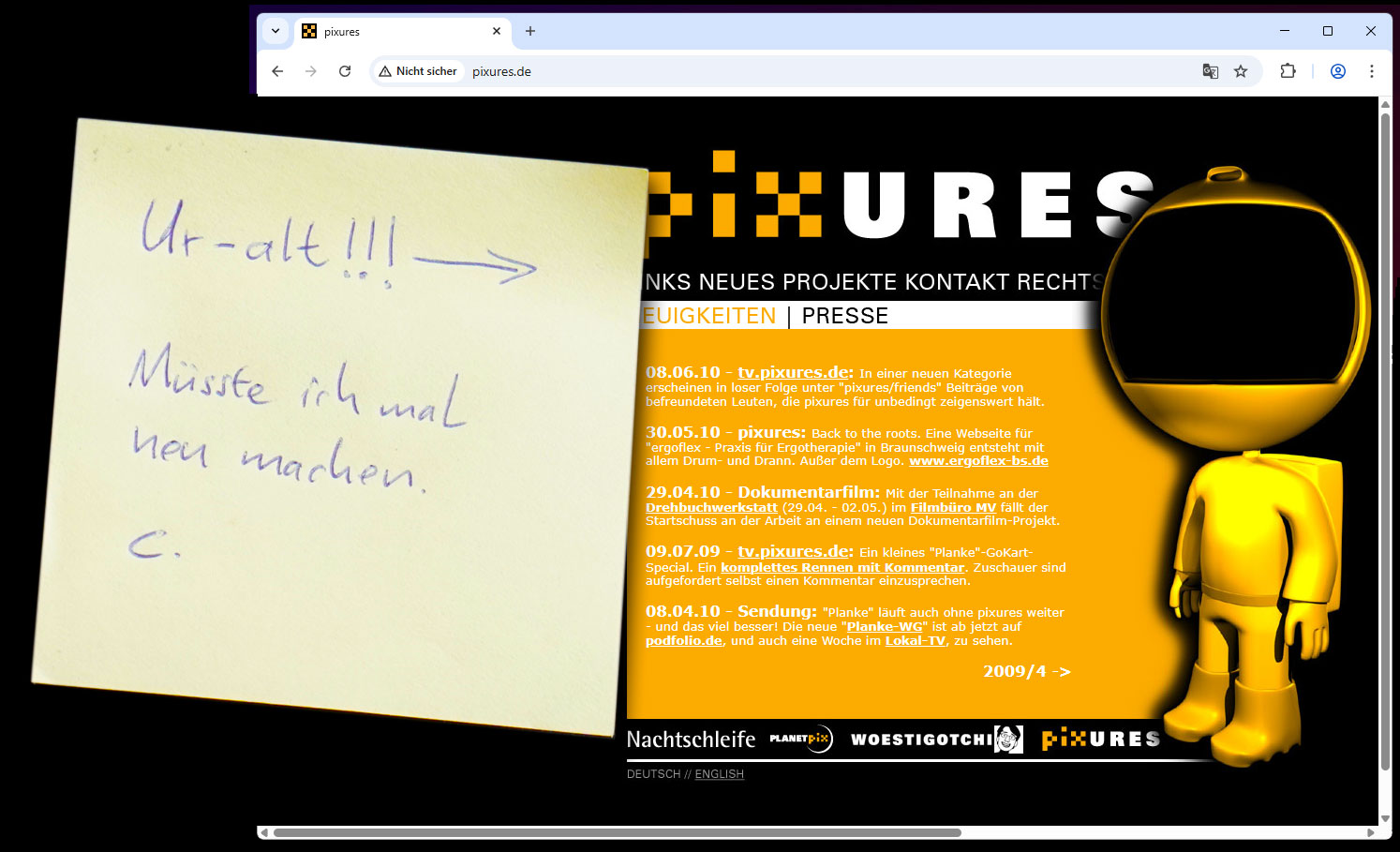Open the Google Translate page icon
1400x852 pixels.
pyautogui.click(x=1210, y=71)
